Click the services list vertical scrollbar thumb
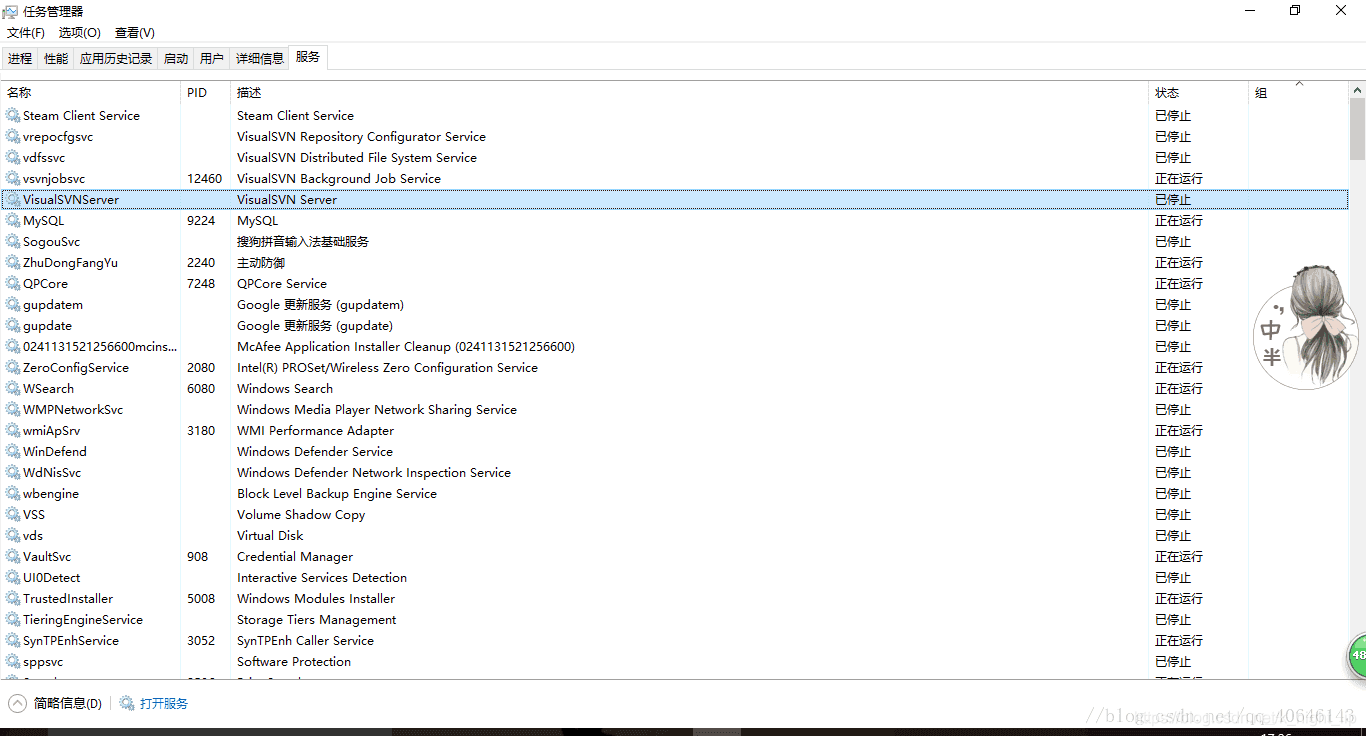 click(1357, 129)
